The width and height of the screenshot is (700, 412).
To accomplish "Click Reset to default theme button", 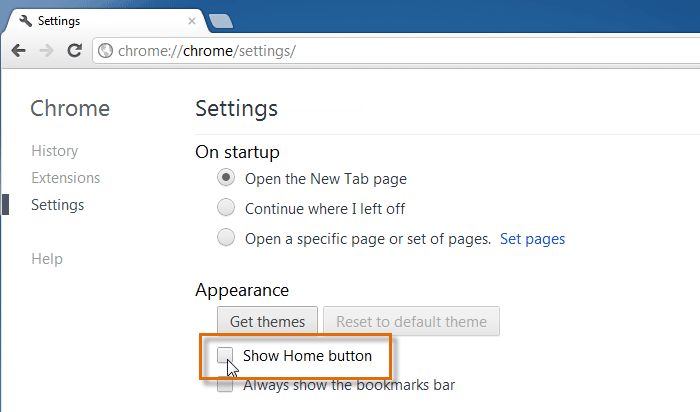I will (x=411, y=321).
